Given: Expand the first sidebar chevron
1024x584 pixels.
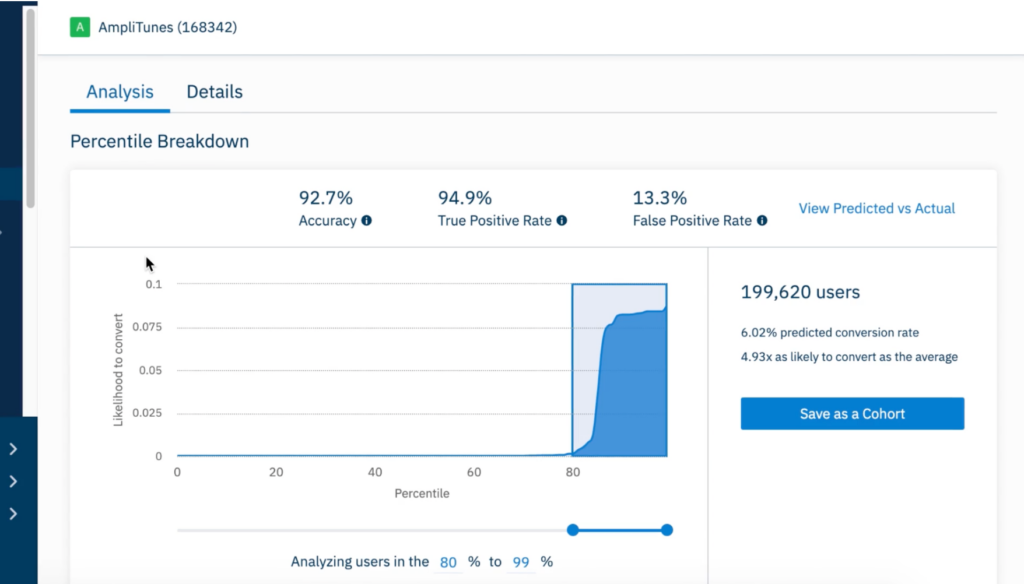Looking at the screenshot, I should 13,449.
